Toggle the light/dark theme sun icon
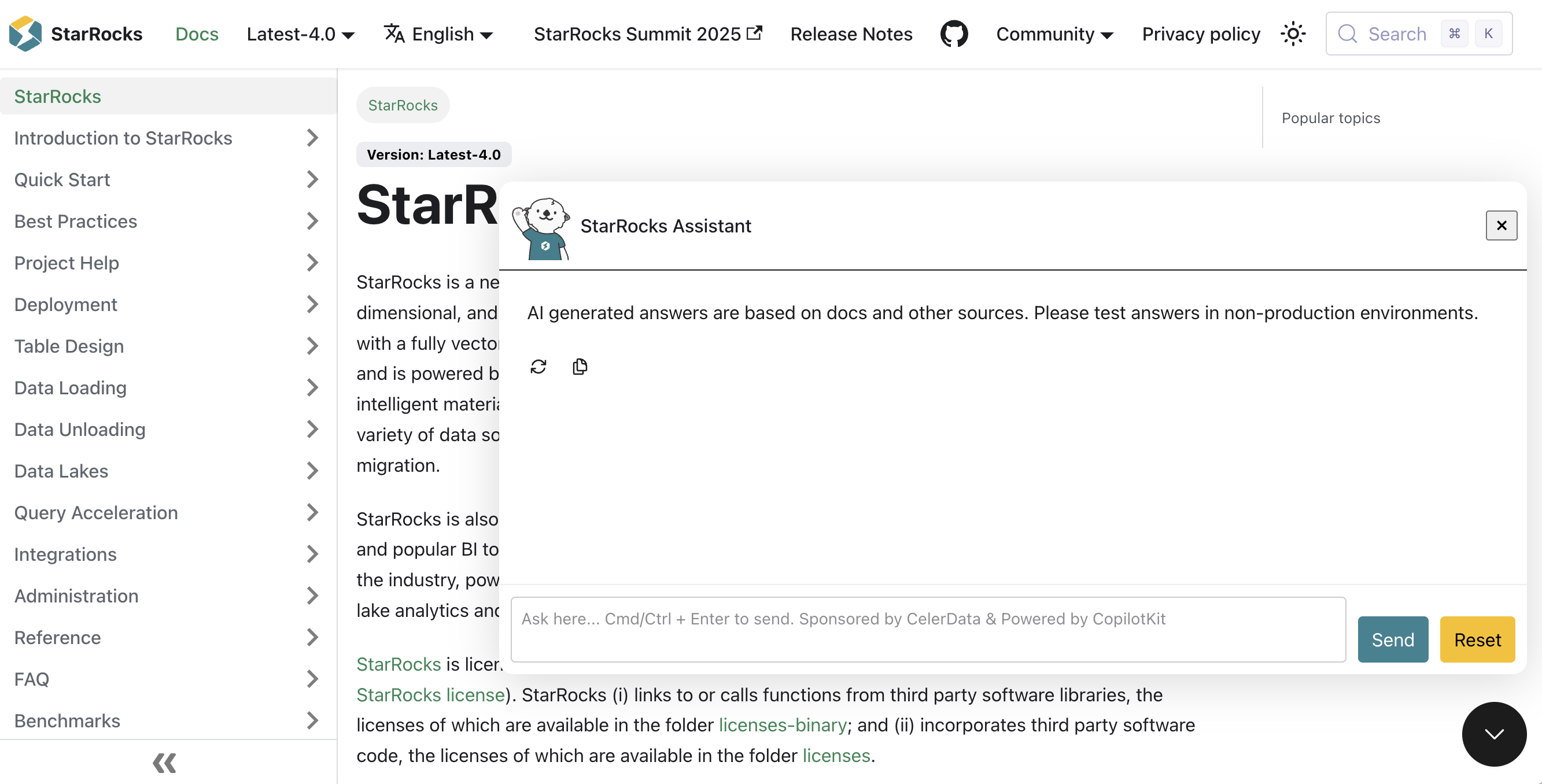 1293,34
